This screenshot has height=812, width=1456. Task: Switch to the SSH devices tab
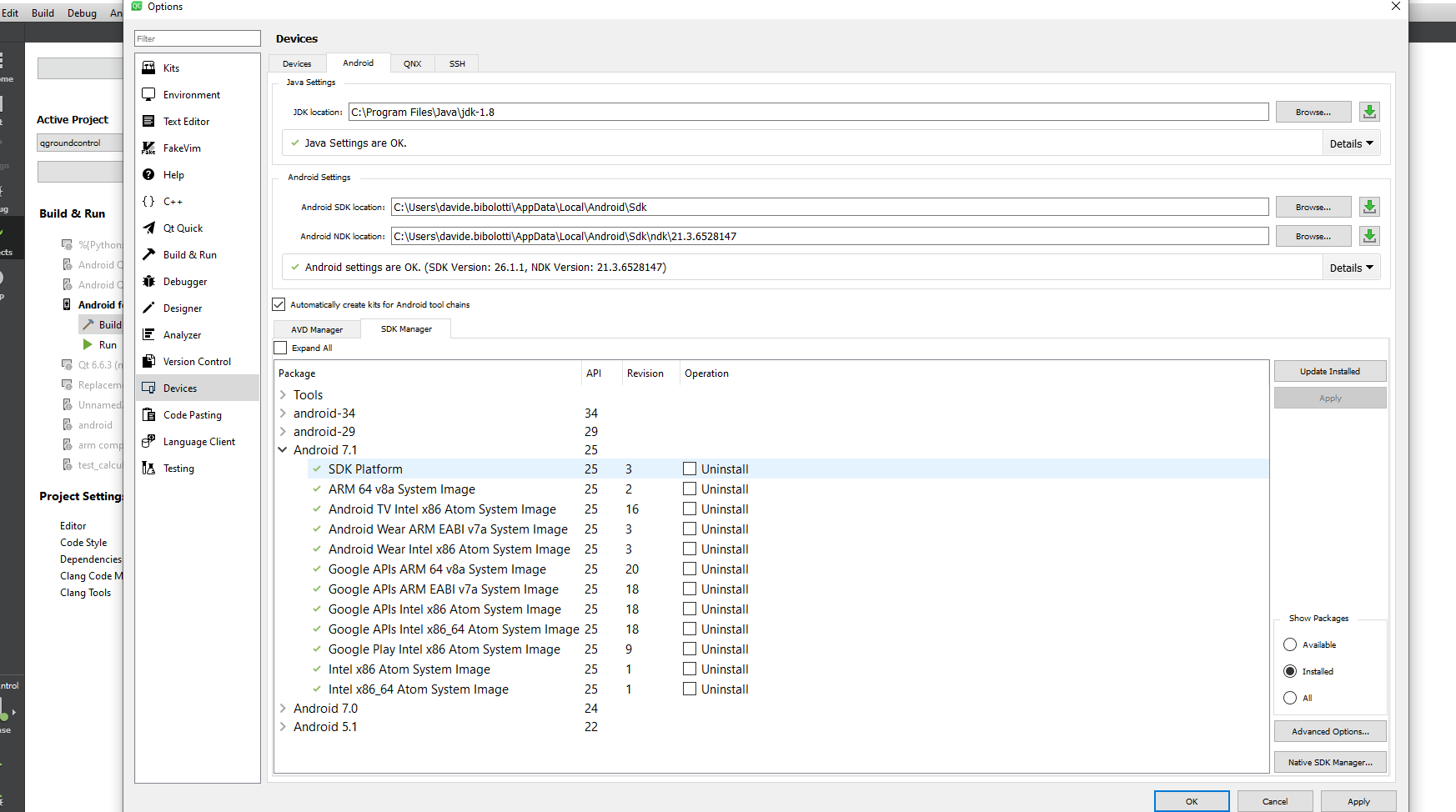tap(457, 63)
